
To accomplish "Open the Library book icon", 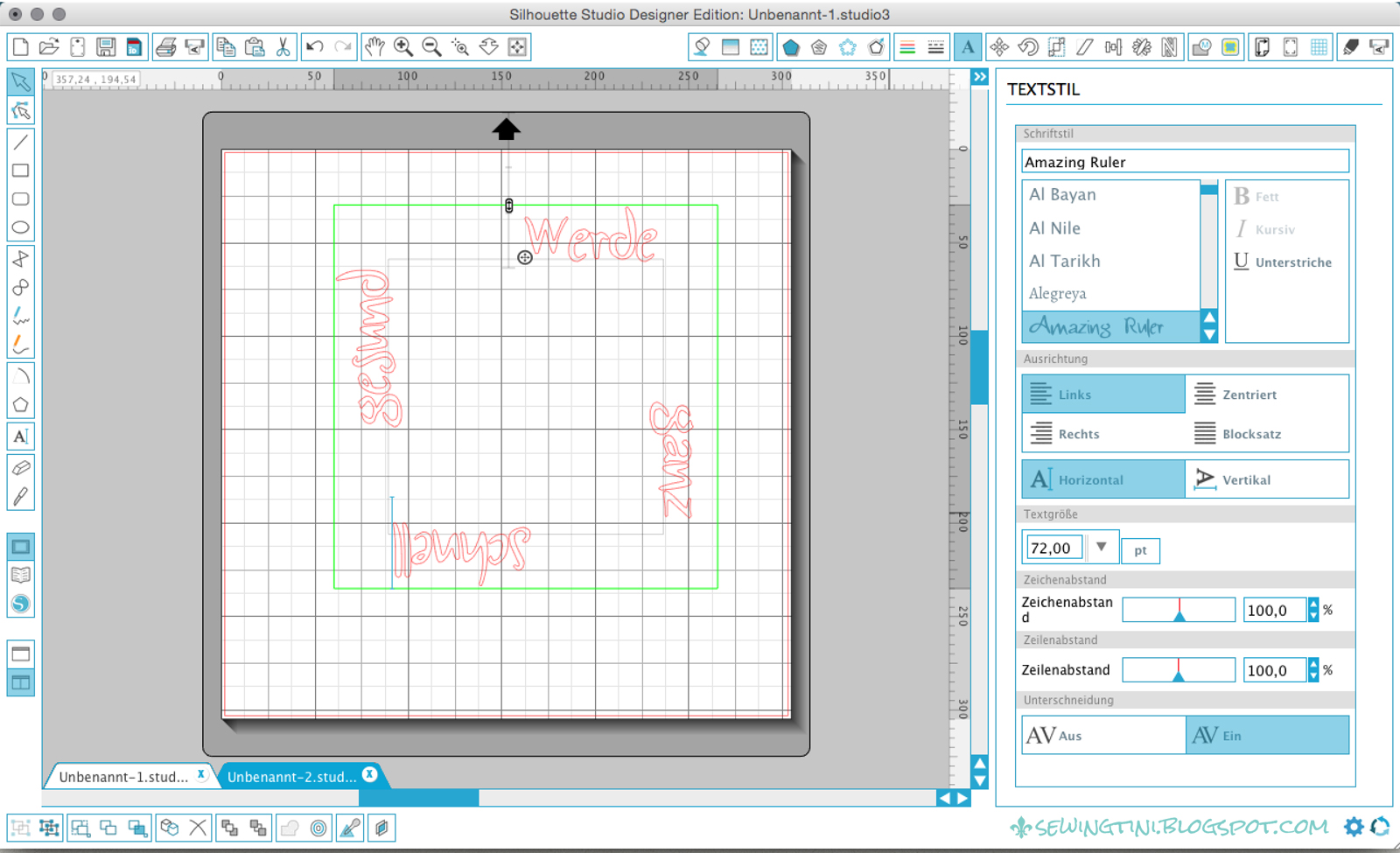I will 21,576.
